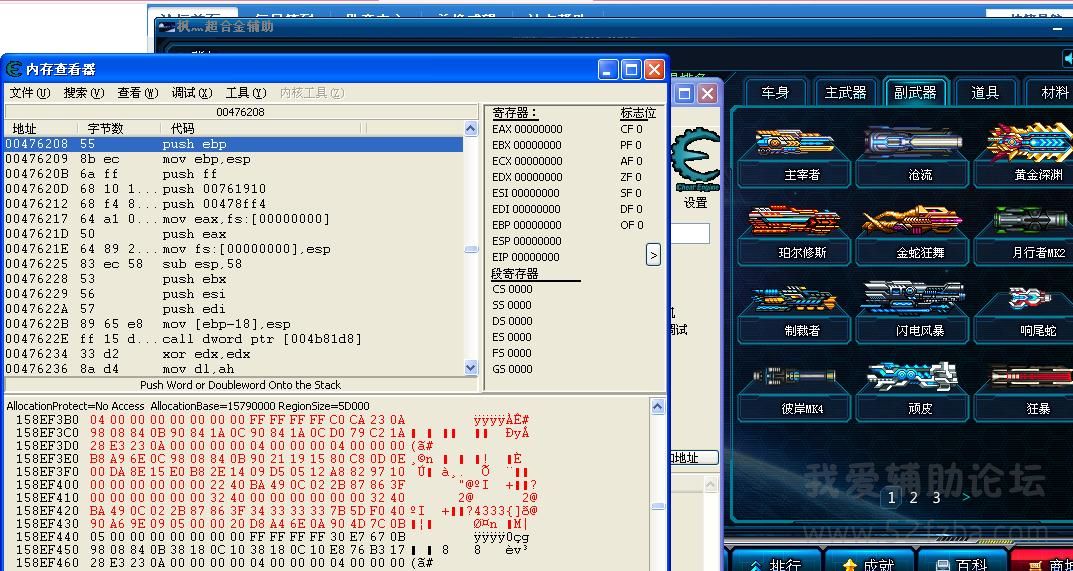Image resolution: width=1073 pixels, height=571 pixels.
Task: Select the 珀尔修斯 weapon icon
Action: pyautogui.click(x=801, y=222)
